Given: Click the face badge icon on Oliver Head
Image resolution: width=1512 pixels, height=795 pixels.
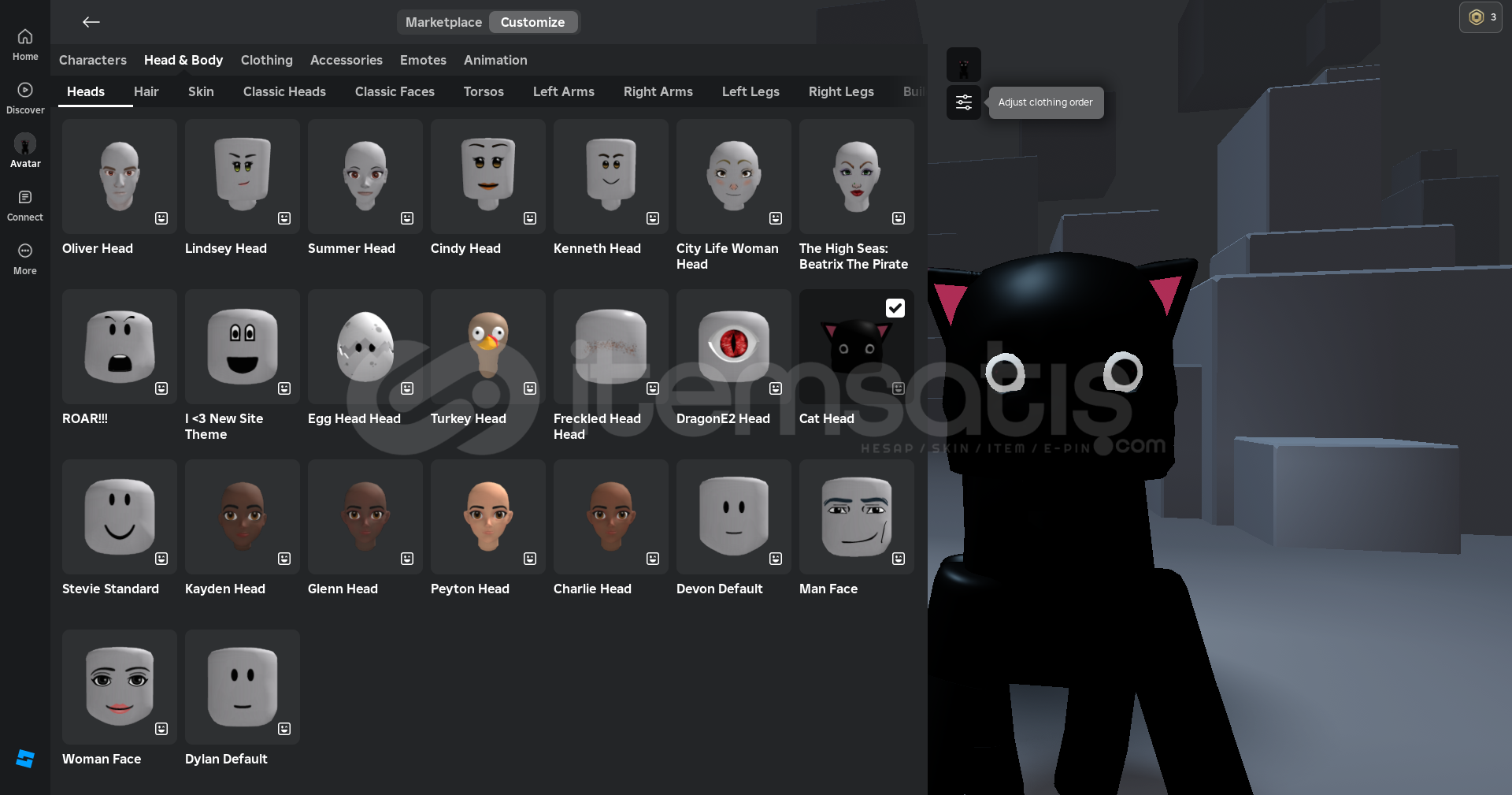Looking at the screenshot, I should coord(161,218).
